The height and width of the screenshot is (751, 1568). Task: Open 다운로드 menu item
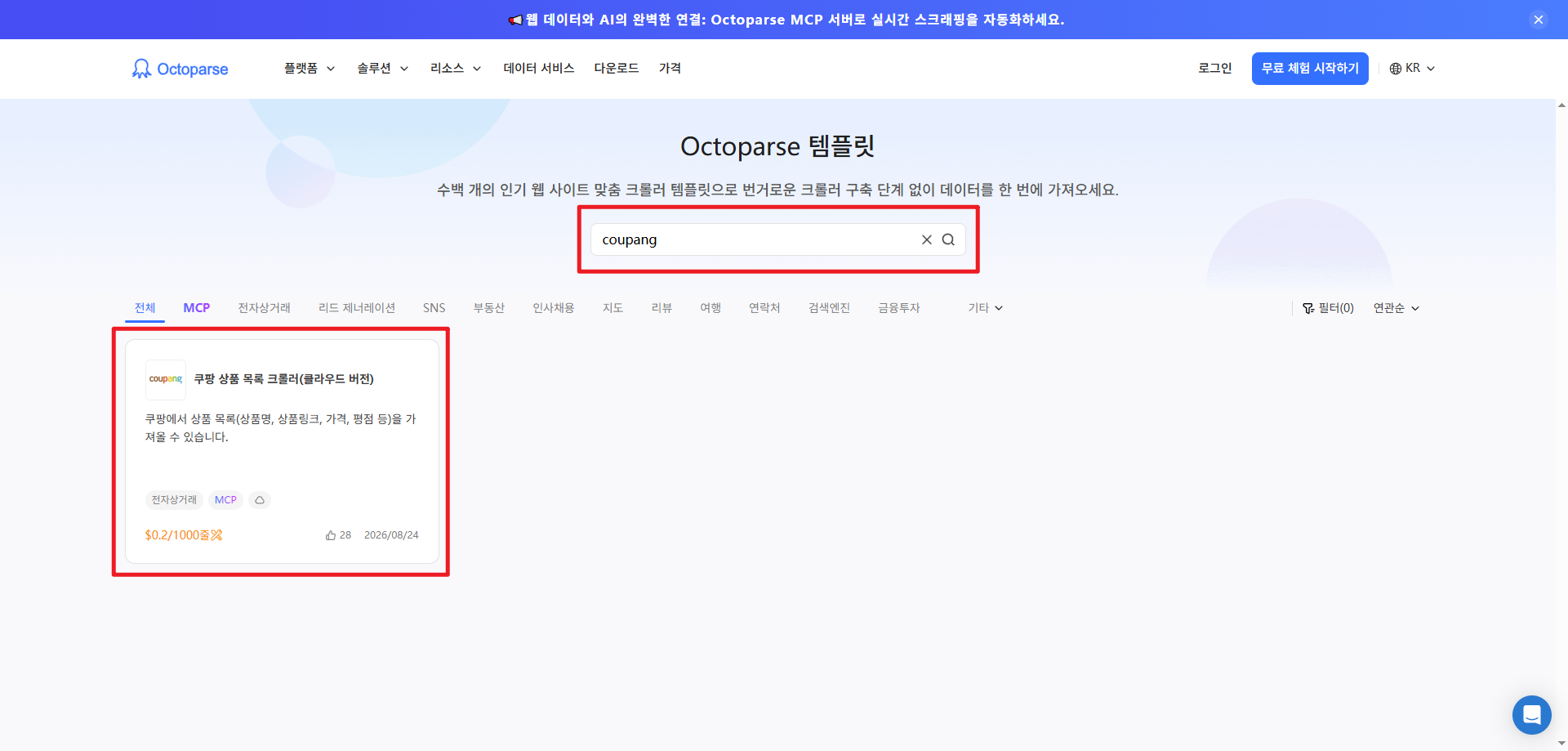tap(617, 69)
